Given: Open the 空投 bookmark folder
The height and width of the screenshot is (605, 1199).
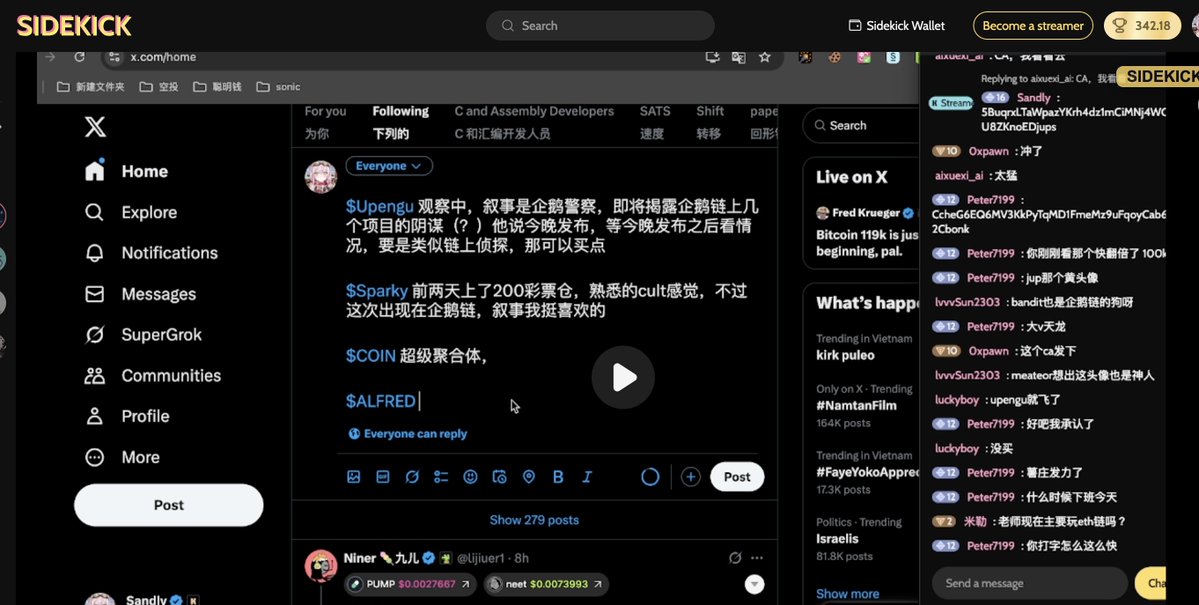Looking at the screenshot, I should (159, 87).
